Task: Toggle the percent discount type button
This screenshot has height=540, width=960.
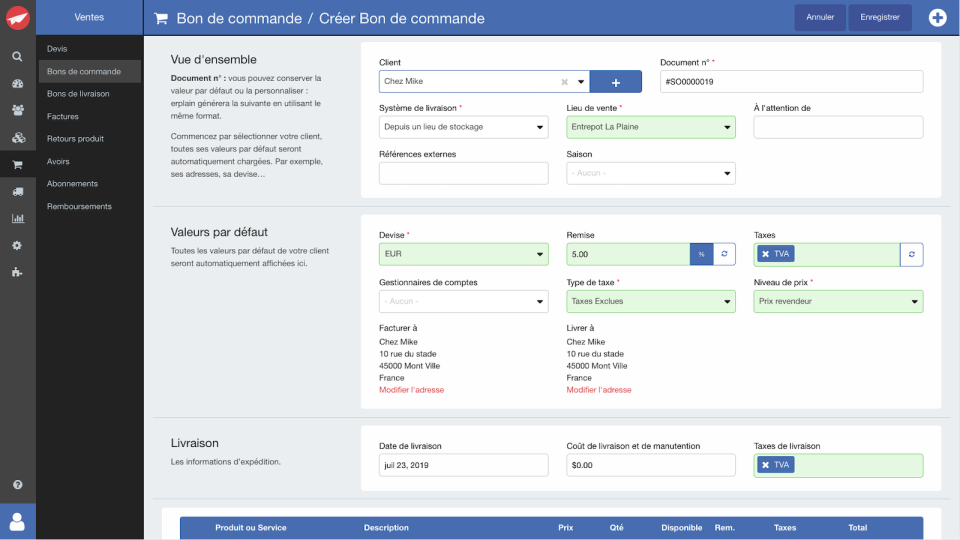Action: pos(701,254)
